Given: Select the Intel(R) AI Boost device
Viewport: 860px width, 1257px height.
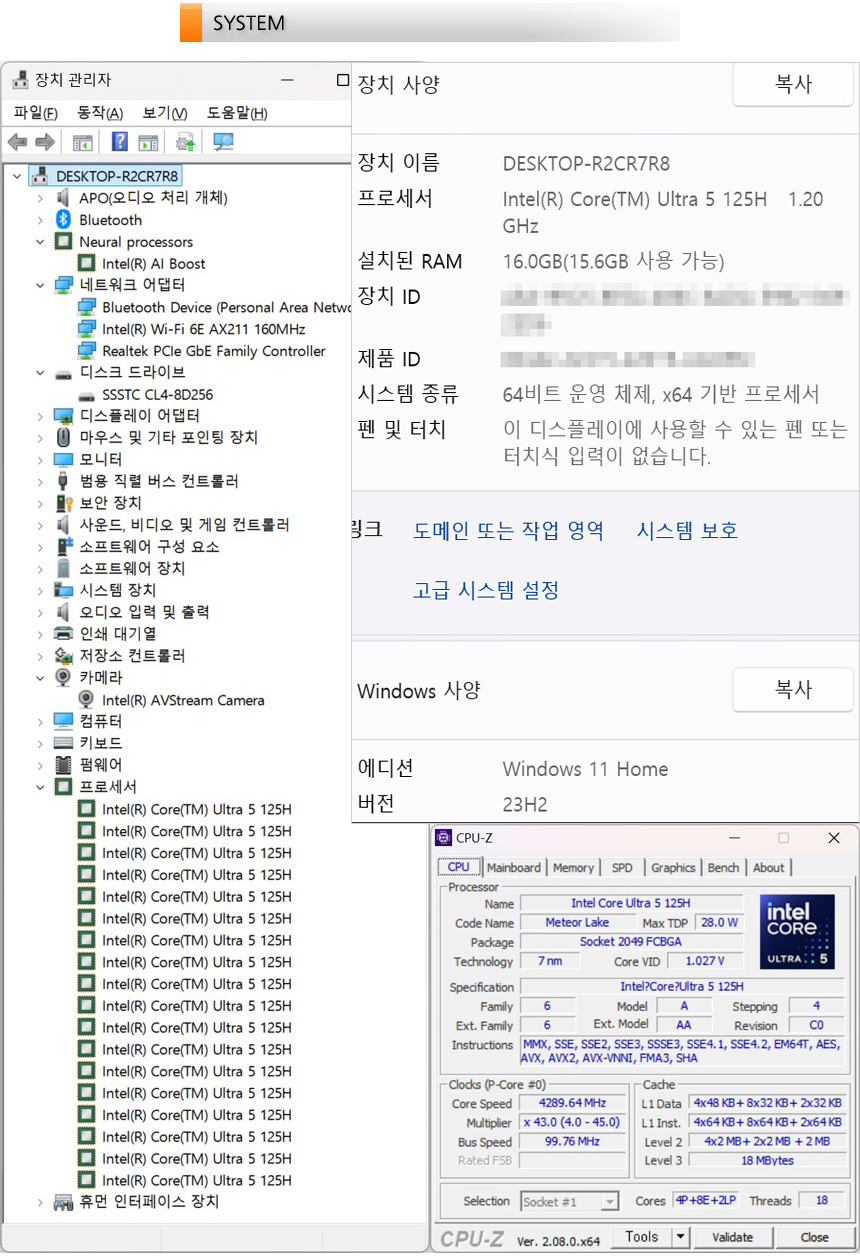Looking at the screenshot, I should [153, 264].
